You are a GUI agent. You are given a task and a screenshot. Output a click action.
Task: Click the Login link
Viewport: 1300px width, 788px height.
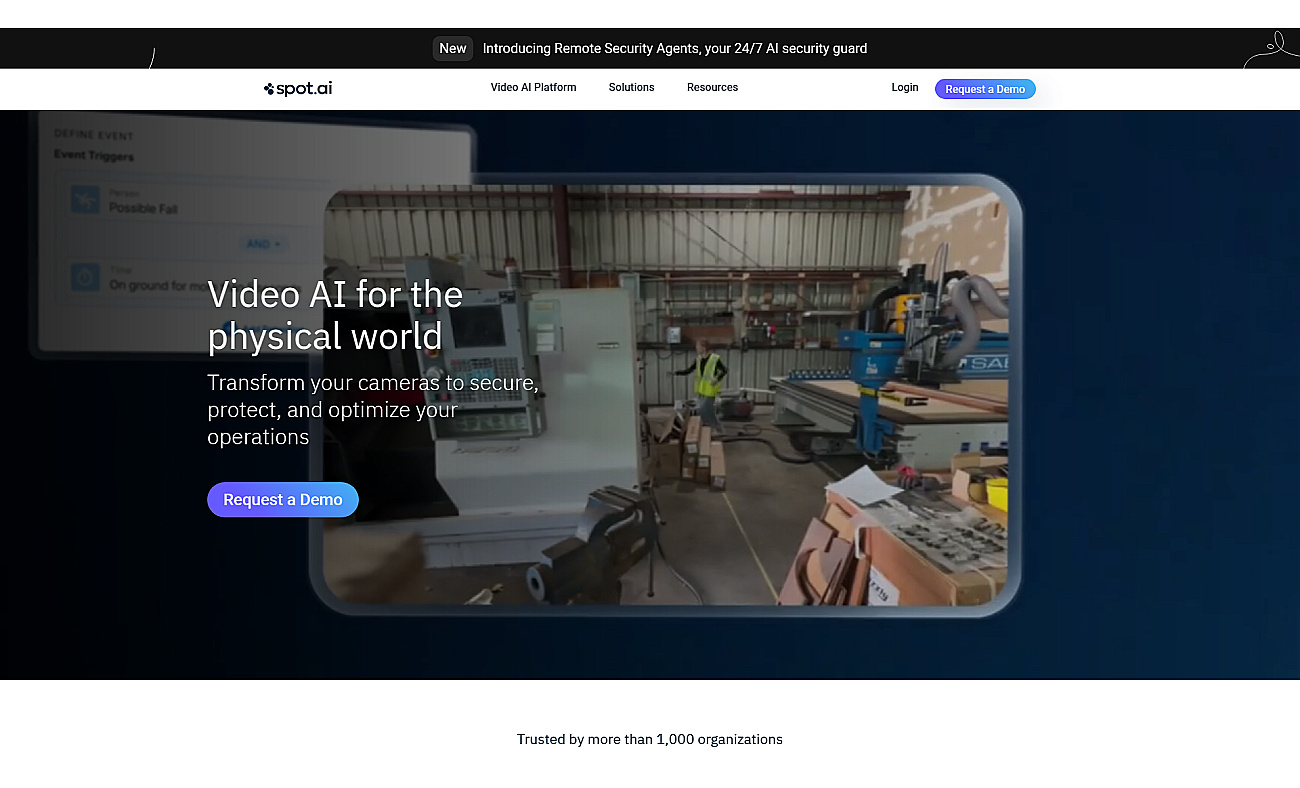coord(905,87)
